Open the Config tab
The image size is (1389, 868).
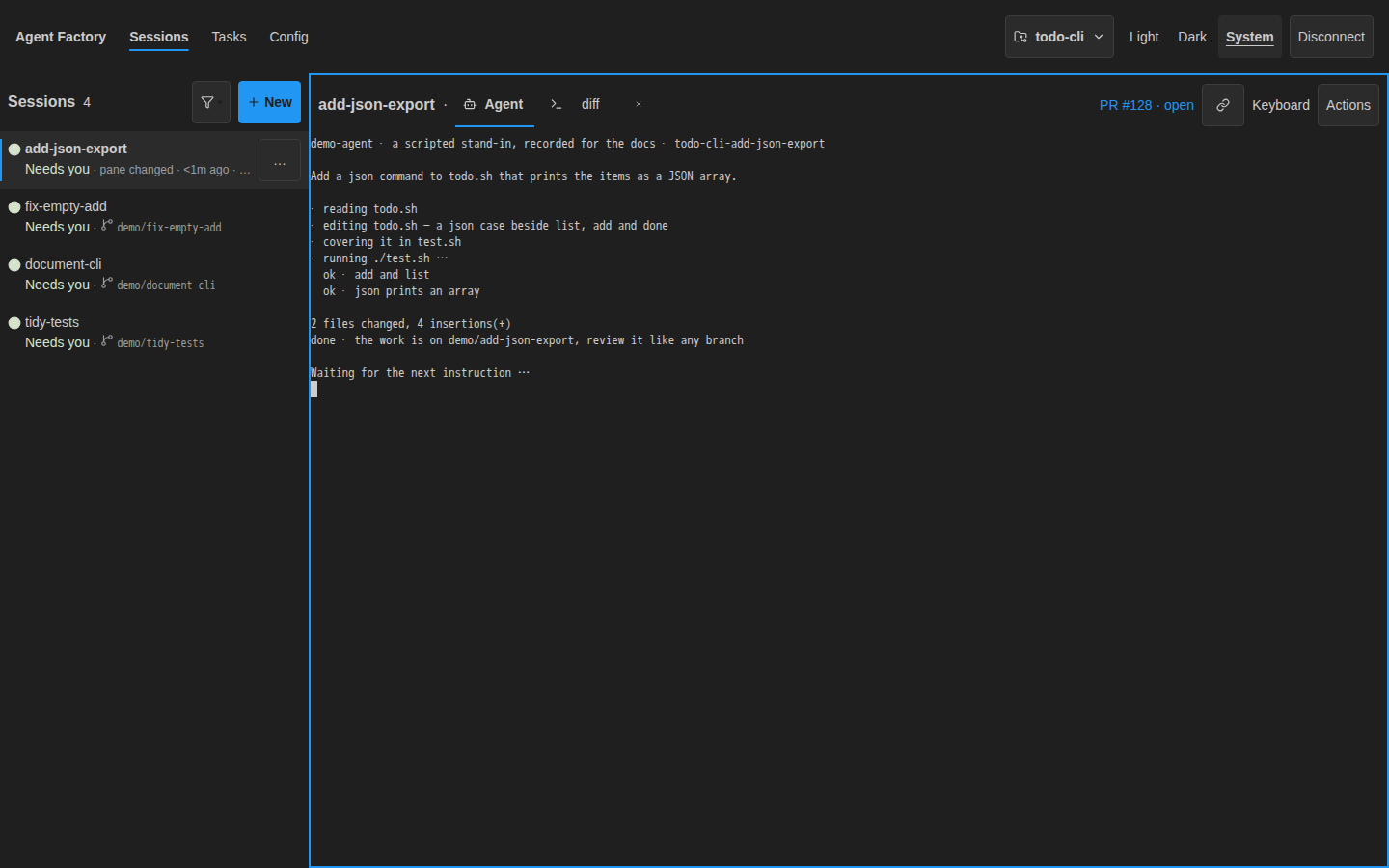click(288, 37)
